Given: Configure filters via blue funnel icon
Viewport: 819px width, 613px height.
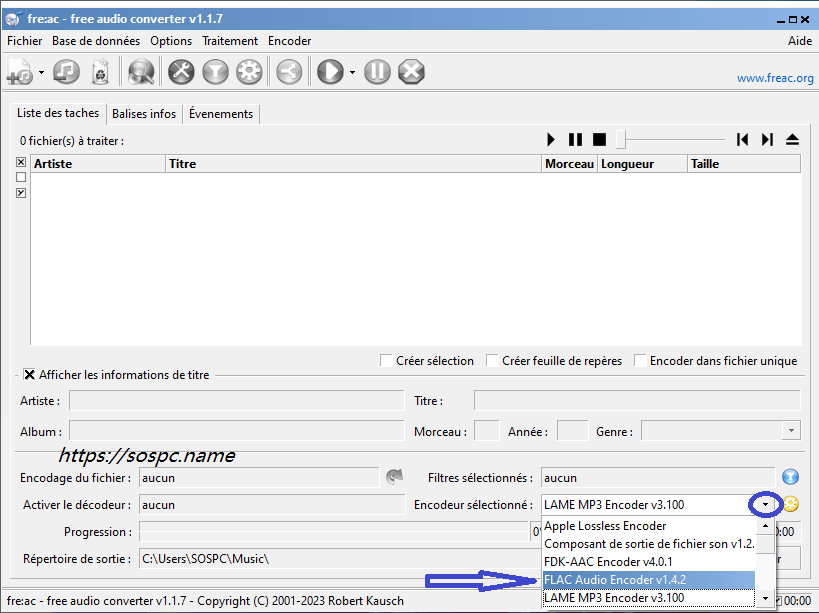Looking at the screenshot, I should (790, 477).
